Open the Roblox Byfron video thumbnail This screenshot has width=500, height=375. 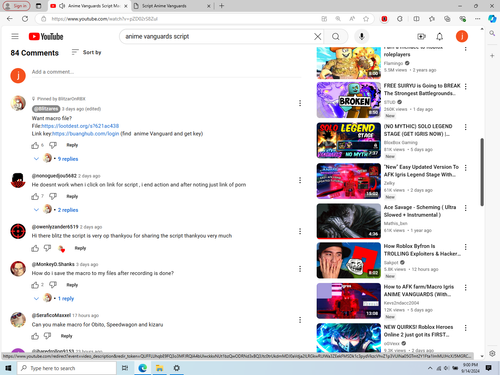349,260
